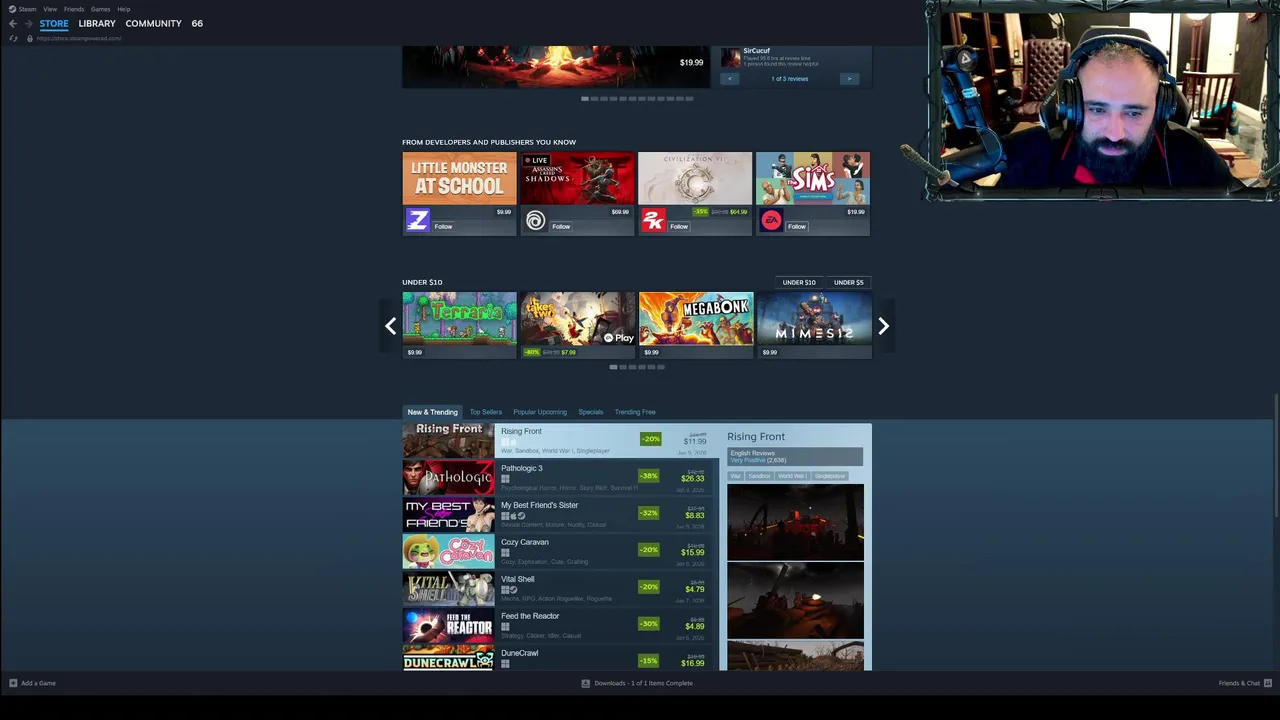This screenshot has width=1280, height=720.
Task: Click the Windows icon under Feed the Reactor
Action: pyautogui.click(x=505, y=627)
